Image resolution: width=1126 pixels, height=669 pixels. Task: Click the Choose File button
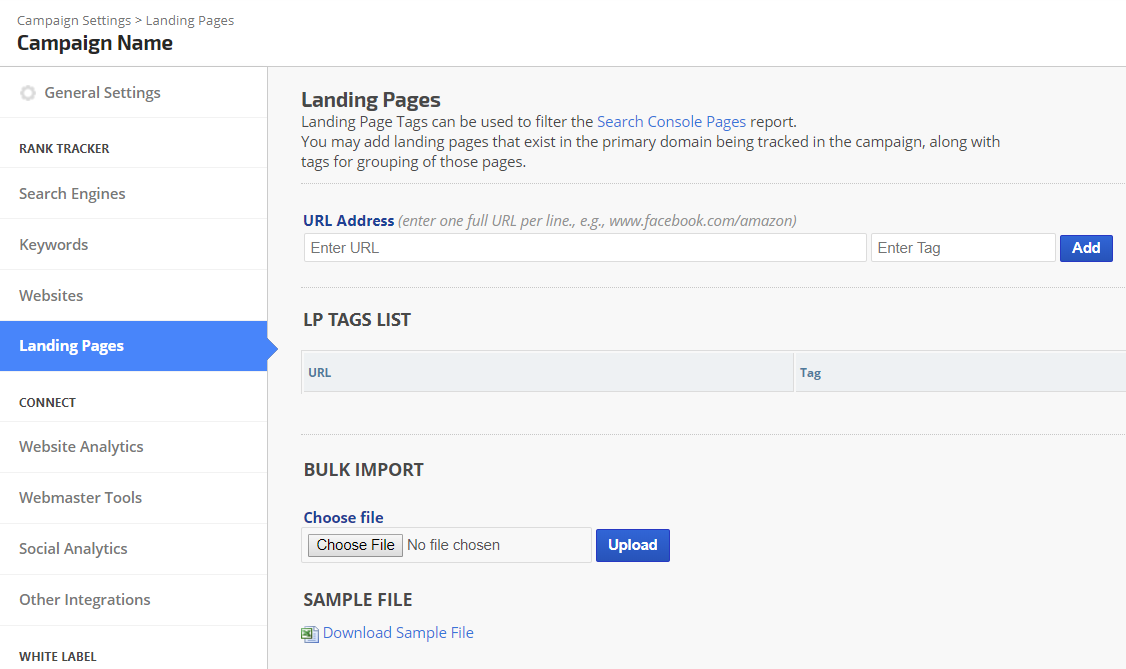[355, 545]
